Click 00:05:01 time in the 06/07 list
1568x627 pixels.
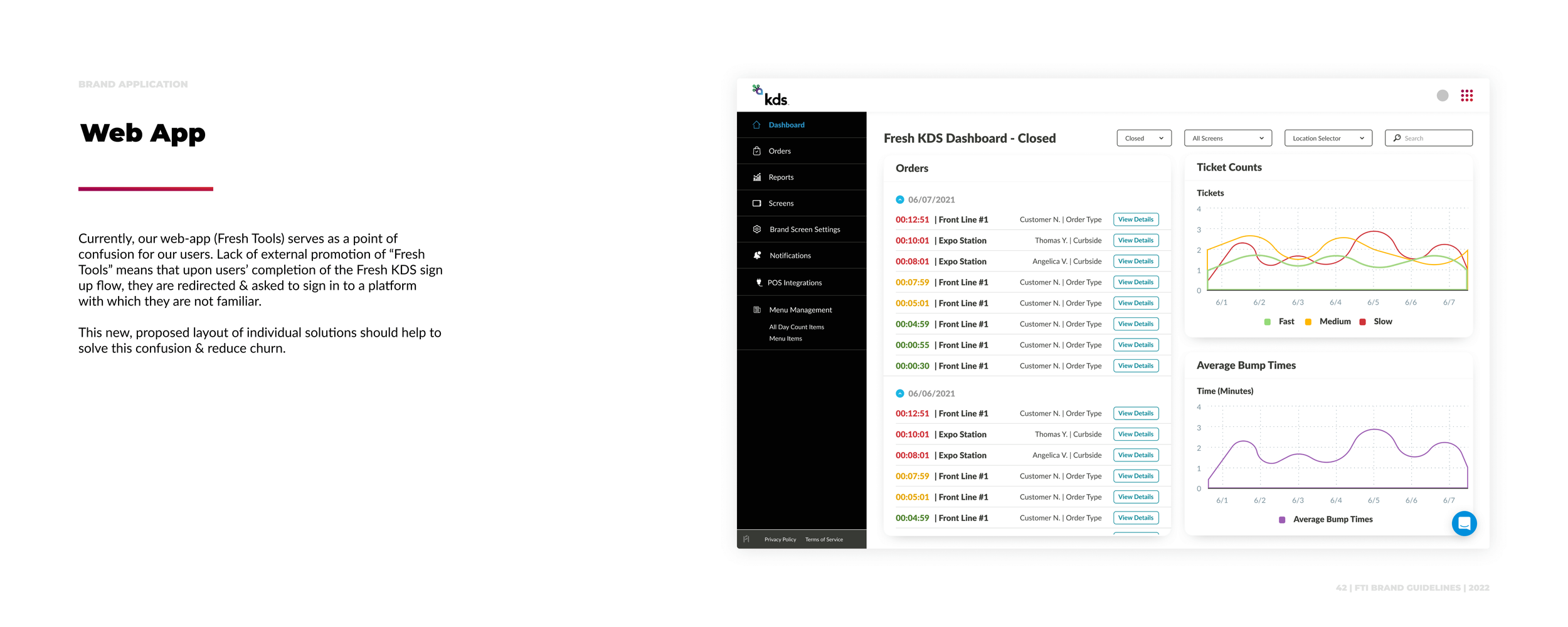point(913,303)
